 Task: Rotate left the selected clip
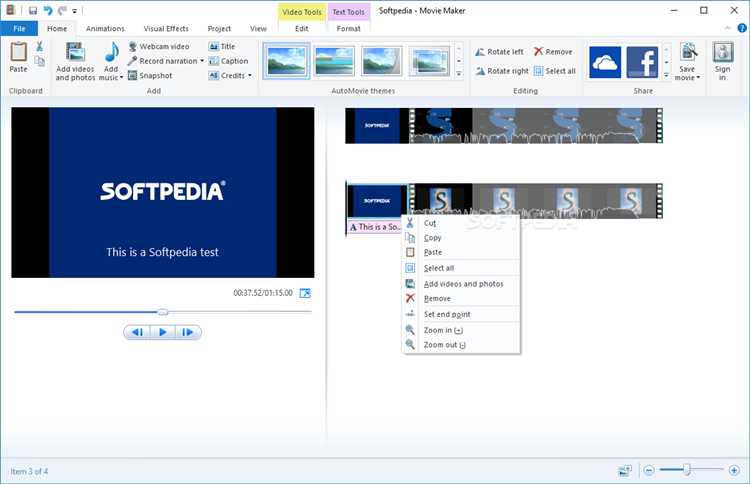click(x=499, y=52)
